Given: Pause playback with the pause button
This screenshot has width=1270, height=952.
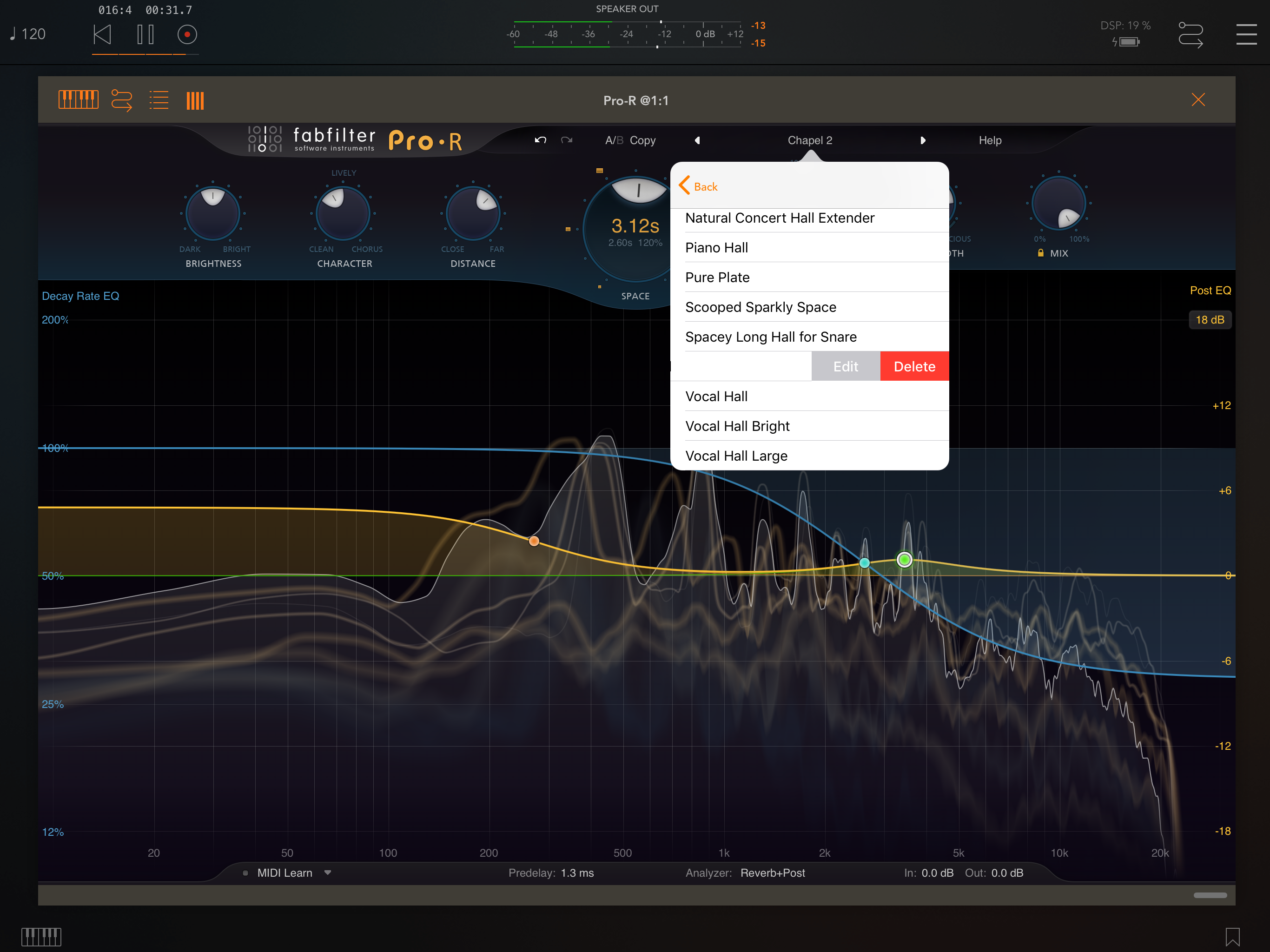Looking at the screenshot, I should 145,34.
